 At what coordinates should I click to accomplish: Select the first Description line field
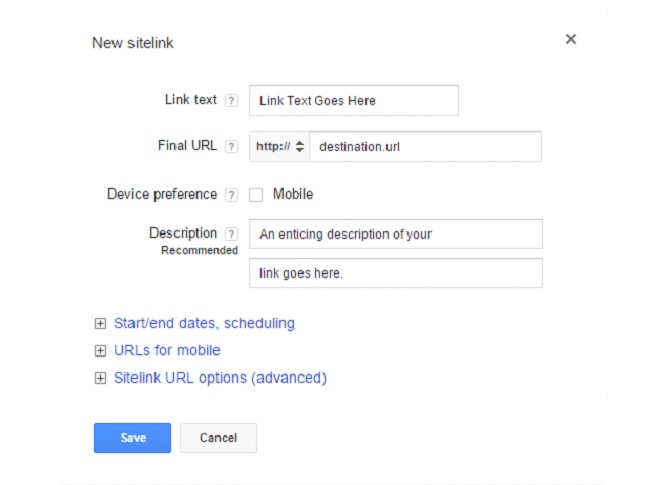pyautogui.click(x=395, y=234)
